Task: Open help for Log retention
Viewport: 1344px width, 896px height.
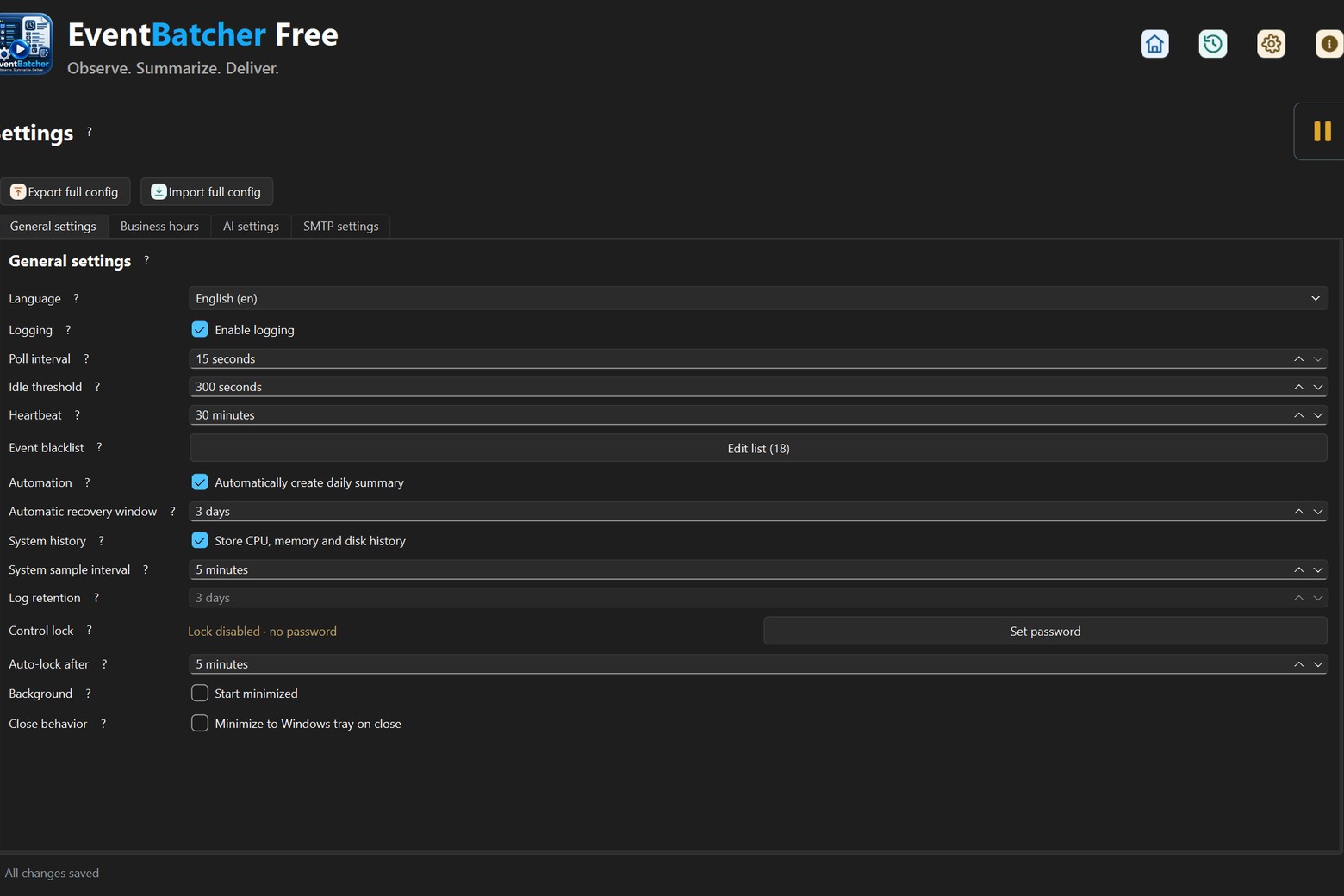Action: [x=96, y=598]
